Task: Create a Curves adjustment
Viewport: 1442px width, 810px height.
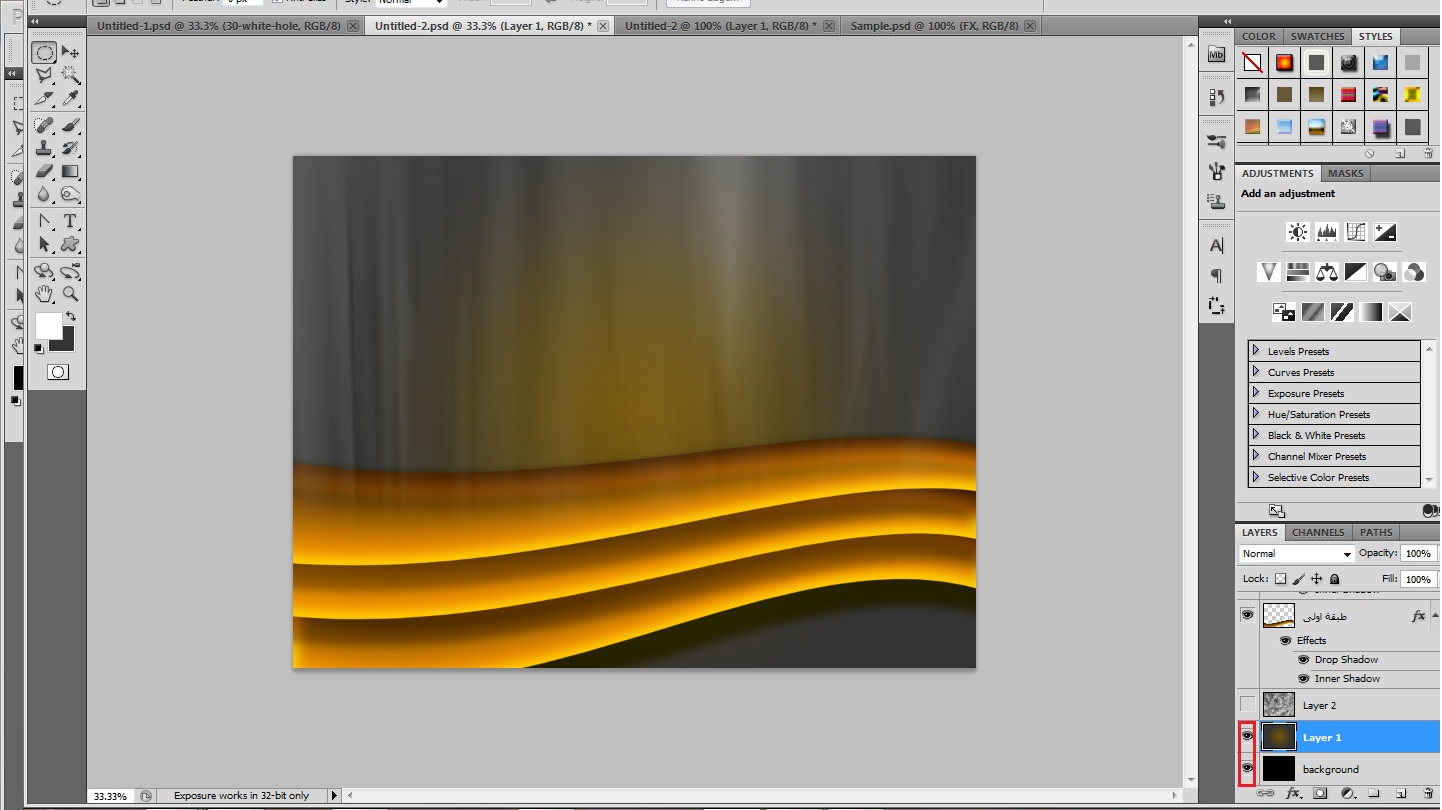Action: pos(1356,232)
